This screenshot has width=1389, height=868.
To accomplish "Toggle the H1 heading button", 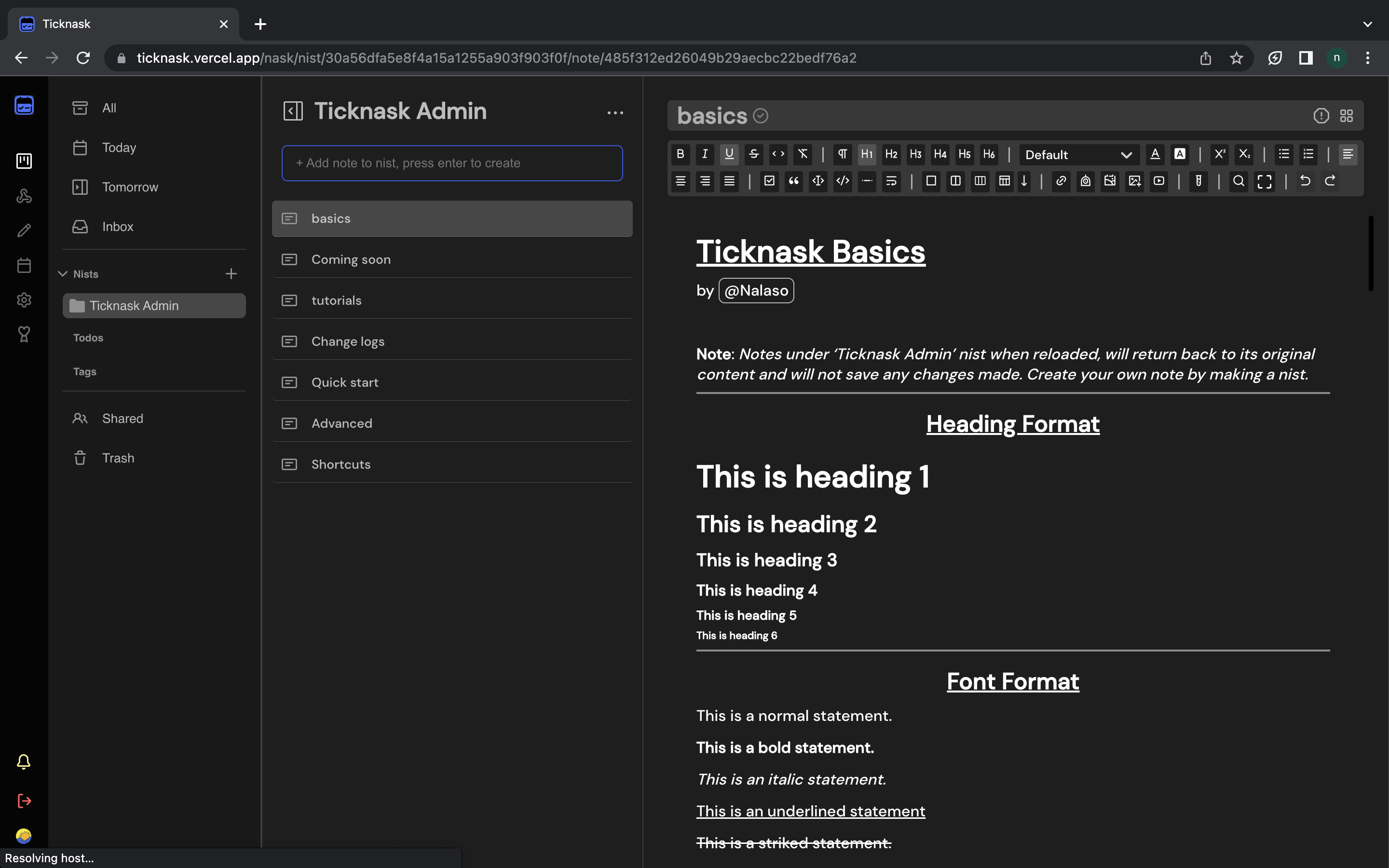I will point(867,154).
